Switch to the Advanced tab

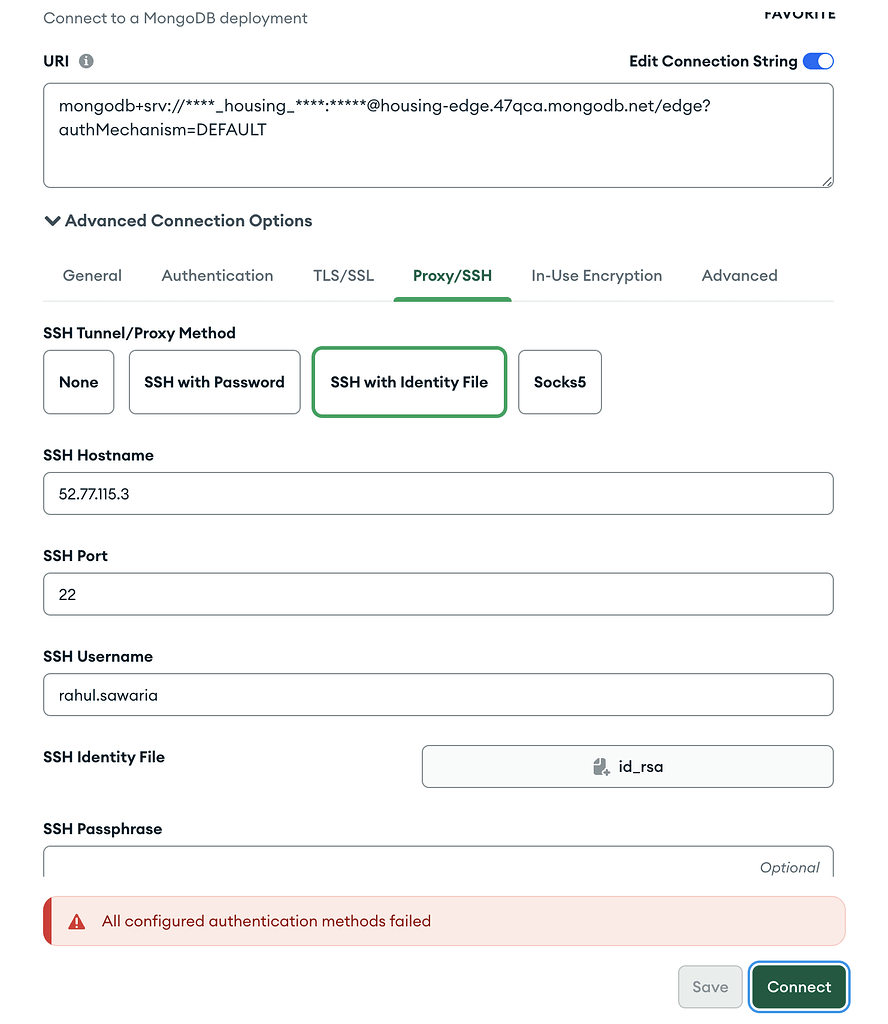click(739, 276)
